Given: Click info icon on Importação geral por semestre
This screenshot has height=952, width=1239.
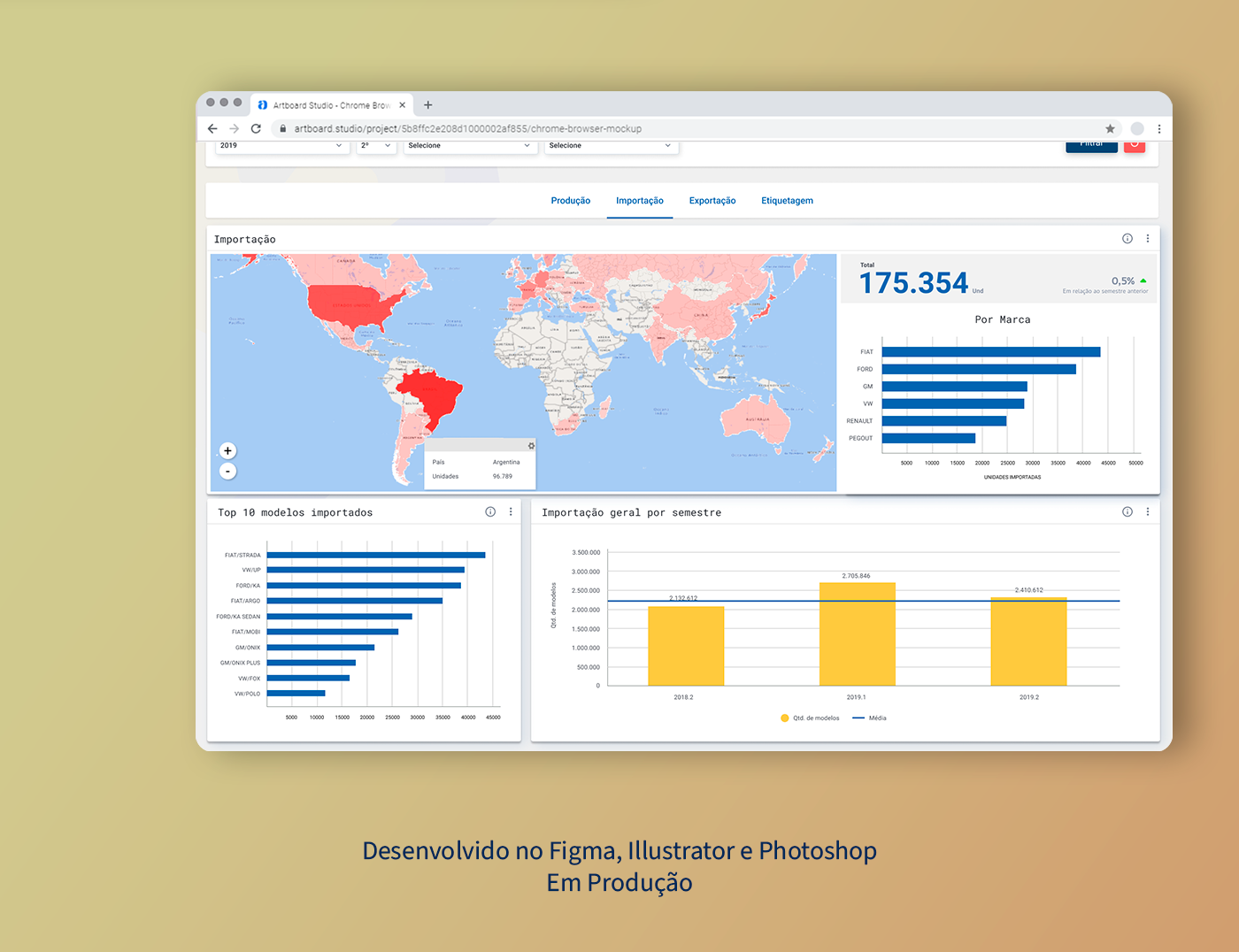Looking at the screenshot, I should tap(1127, 511).
